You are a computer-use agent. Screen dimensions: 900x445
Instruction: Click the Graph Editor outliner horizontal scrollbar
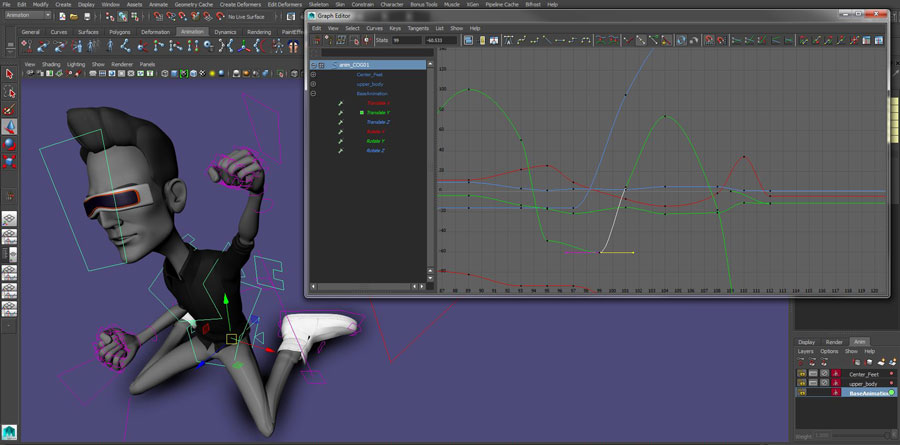coord(364,286)
